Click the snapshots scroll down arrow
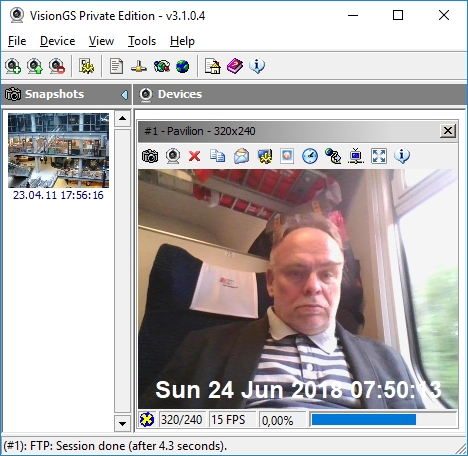The image size is (468, 456). click(122, 424)
